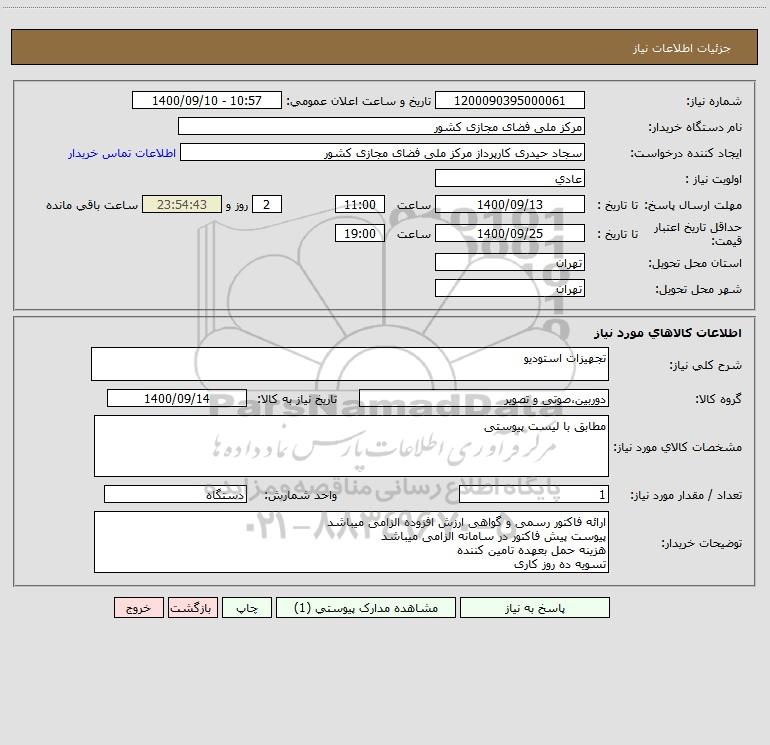Click the need date field 1400/09/14
This screenshot has height=745, width=770.
tap(177, 398)
